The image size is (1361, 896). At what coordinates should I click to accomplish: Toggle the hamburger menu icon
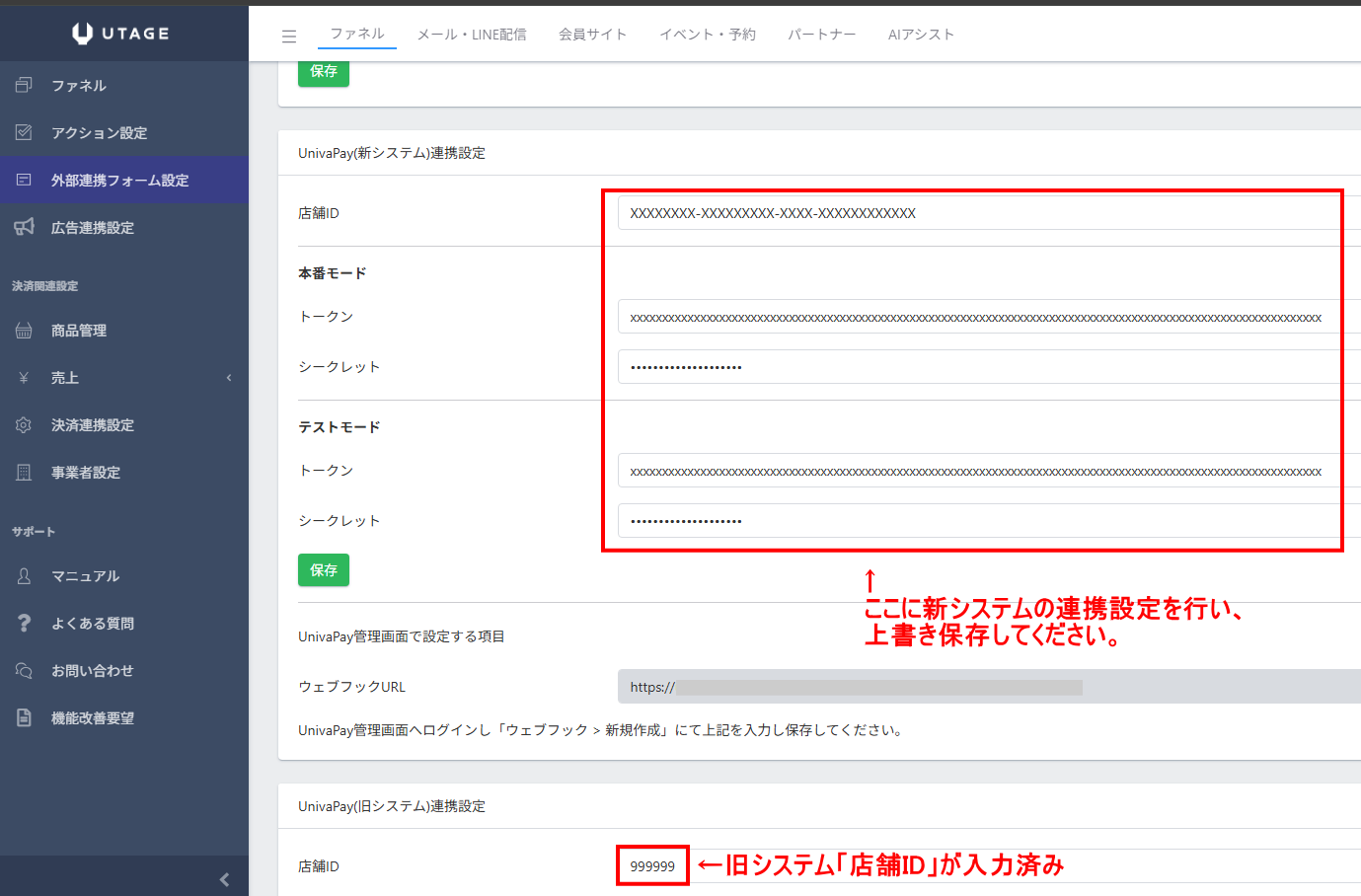[x=289, y=37]
